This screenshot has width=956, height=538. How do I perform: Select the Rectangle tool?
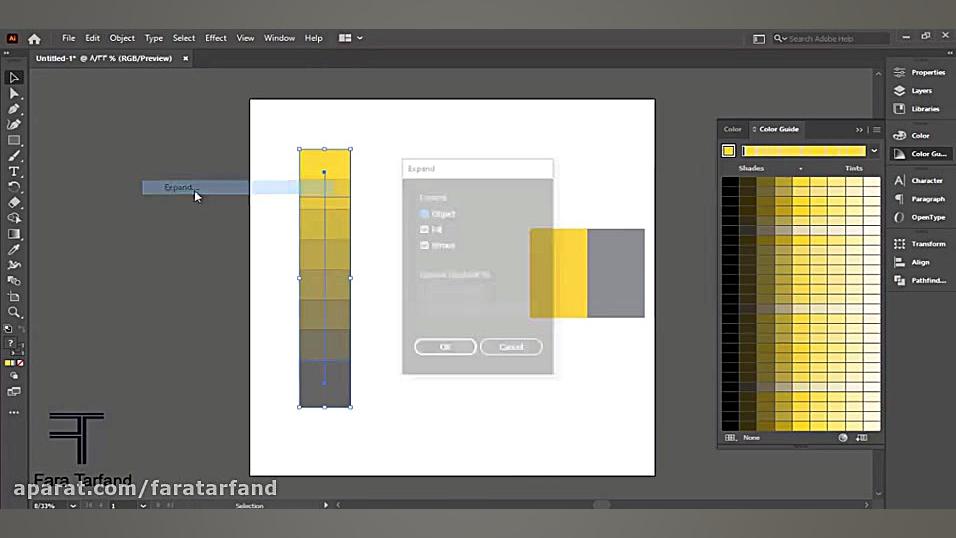13,140
